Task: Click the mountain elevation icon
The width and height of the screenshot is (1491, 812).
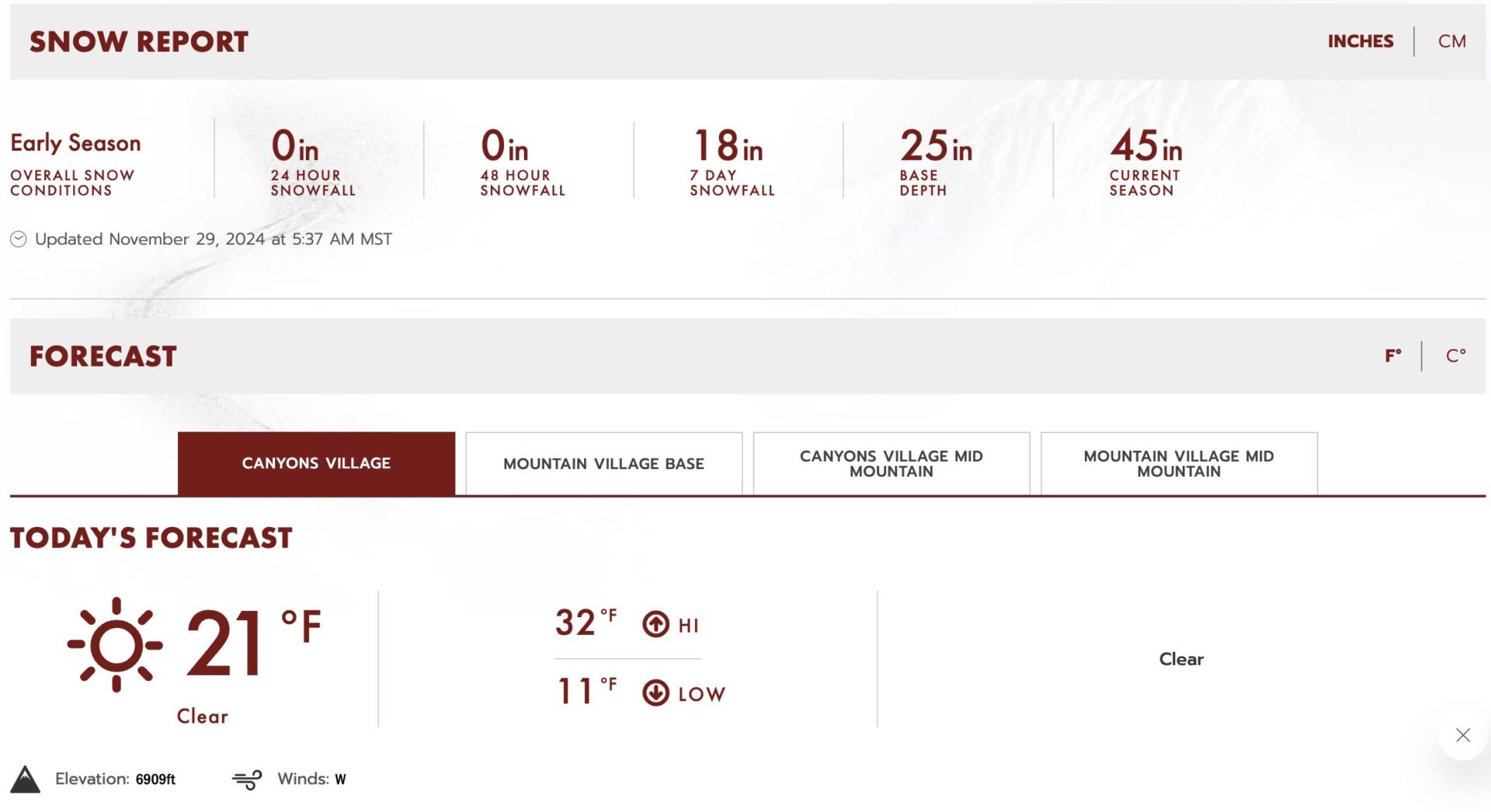Action: (x=25, y=779)
